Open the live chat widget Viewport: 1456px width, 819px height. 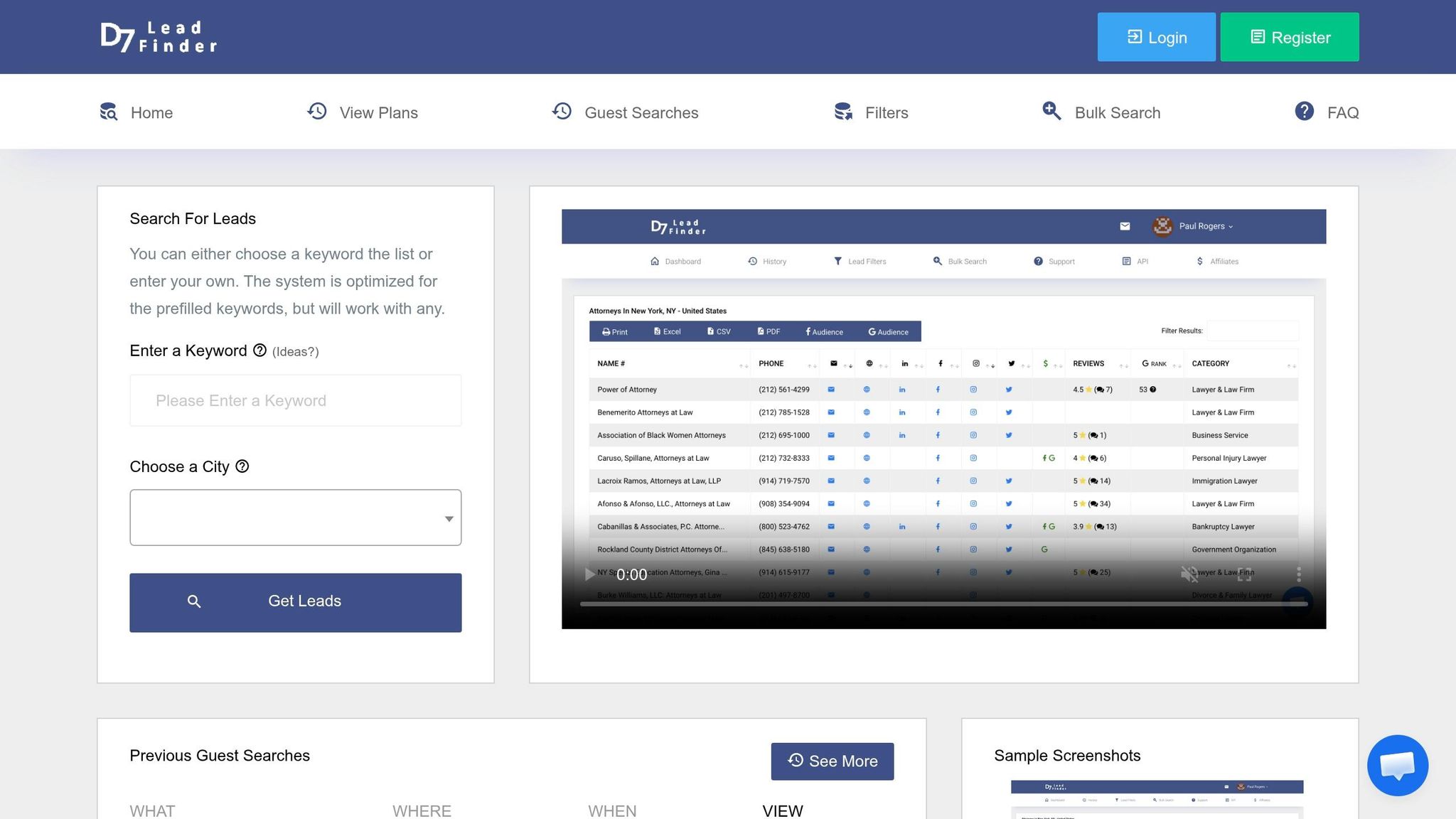click(x=1398, y=766)
